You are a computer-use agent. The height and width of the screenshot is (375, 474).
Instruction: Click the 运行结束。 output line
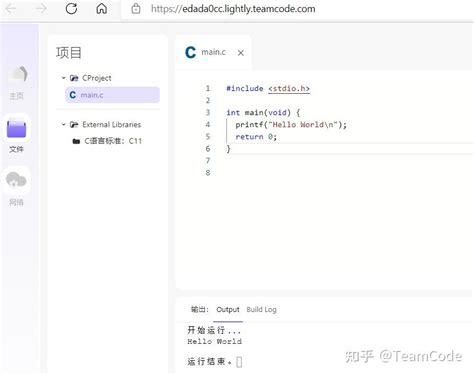click(209, 361)
